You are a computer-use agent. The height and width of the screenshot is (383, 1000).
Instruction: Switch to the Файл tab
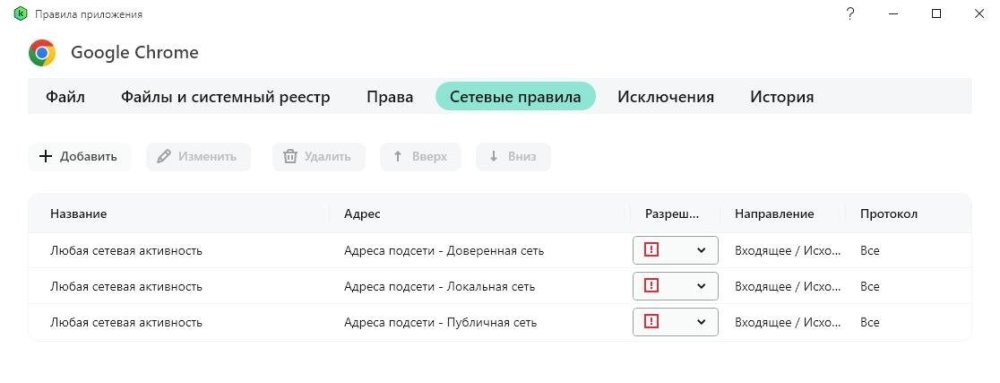click(65, 97)
